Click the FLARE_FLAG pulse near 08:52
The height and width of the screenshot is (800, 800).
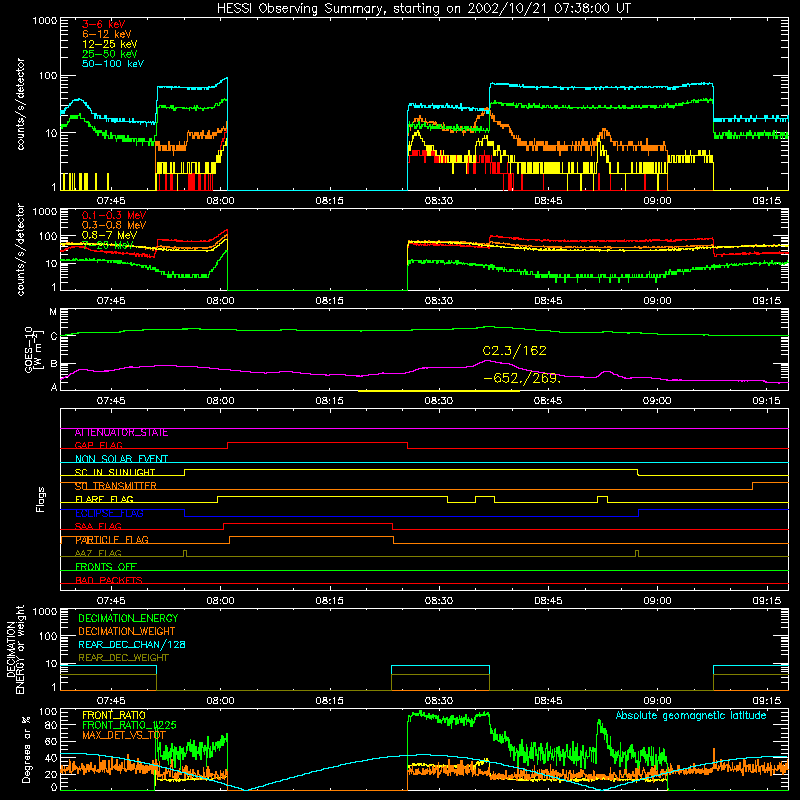[x=602, y=498]
